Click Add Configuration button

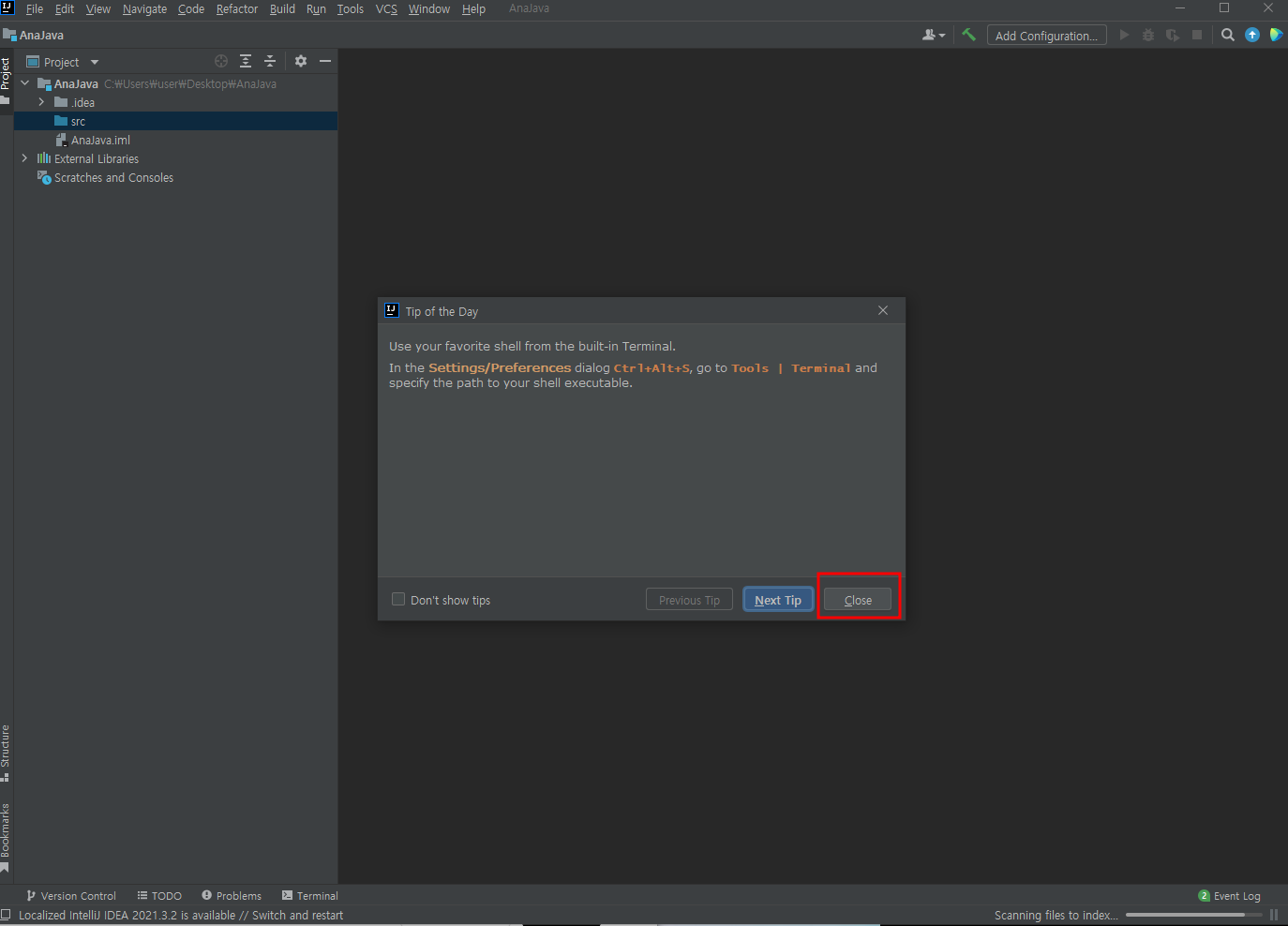point(1046,36)
